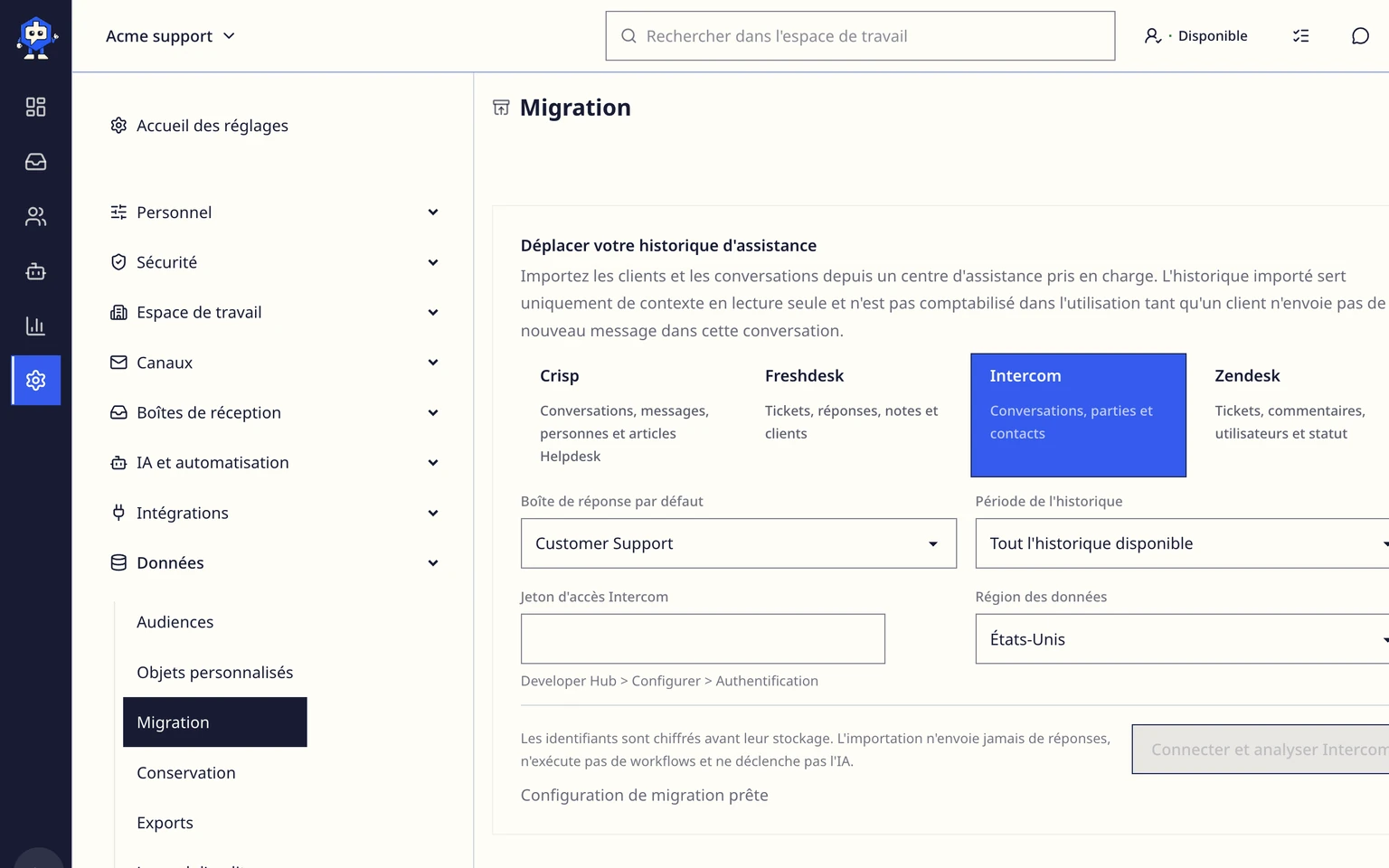Open IA et automatisation settings section

pos(275,463)
